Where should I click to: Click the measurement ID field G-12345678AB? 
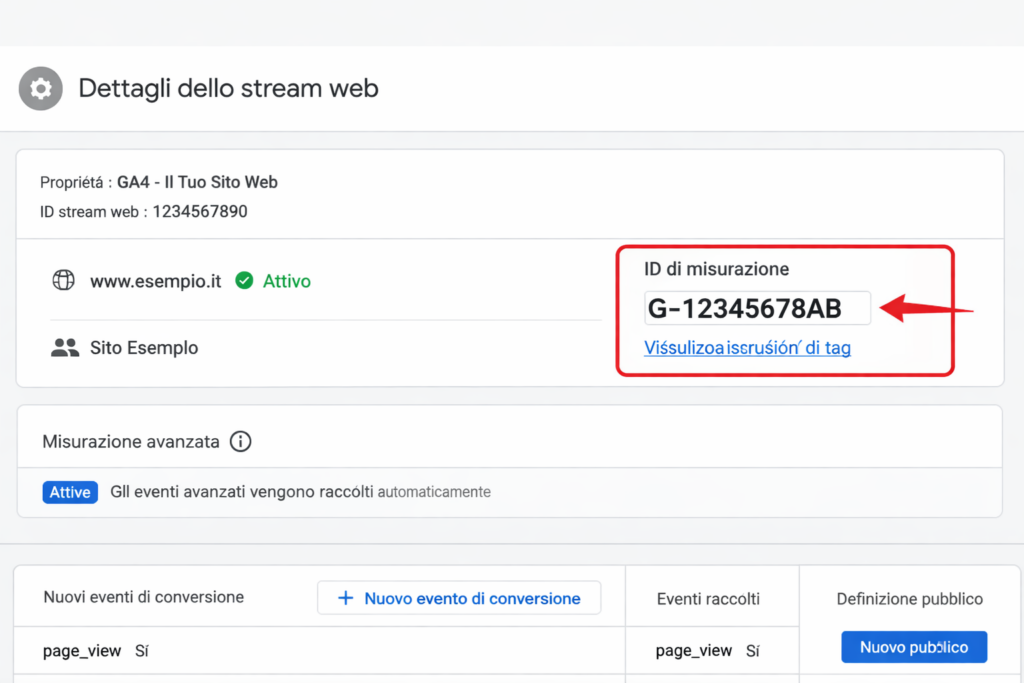click(757, 308)
